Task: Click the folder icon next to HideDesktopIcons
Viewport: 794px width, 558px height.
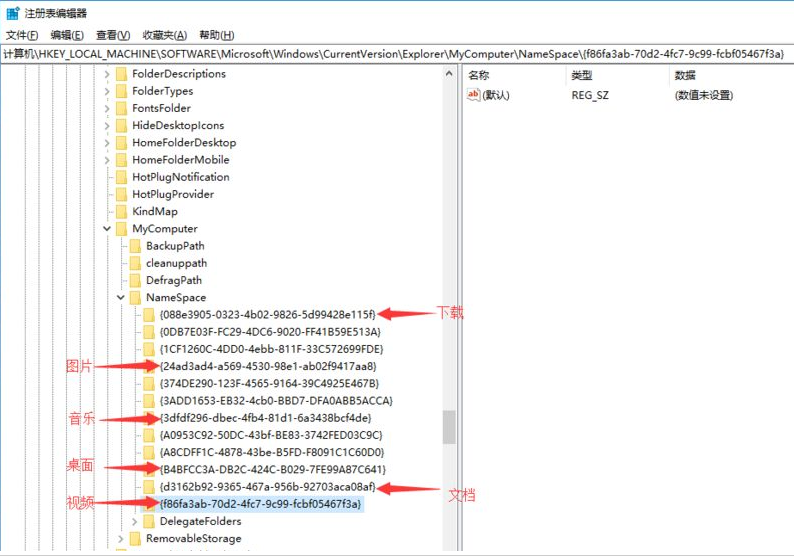Action: (121, 126)
